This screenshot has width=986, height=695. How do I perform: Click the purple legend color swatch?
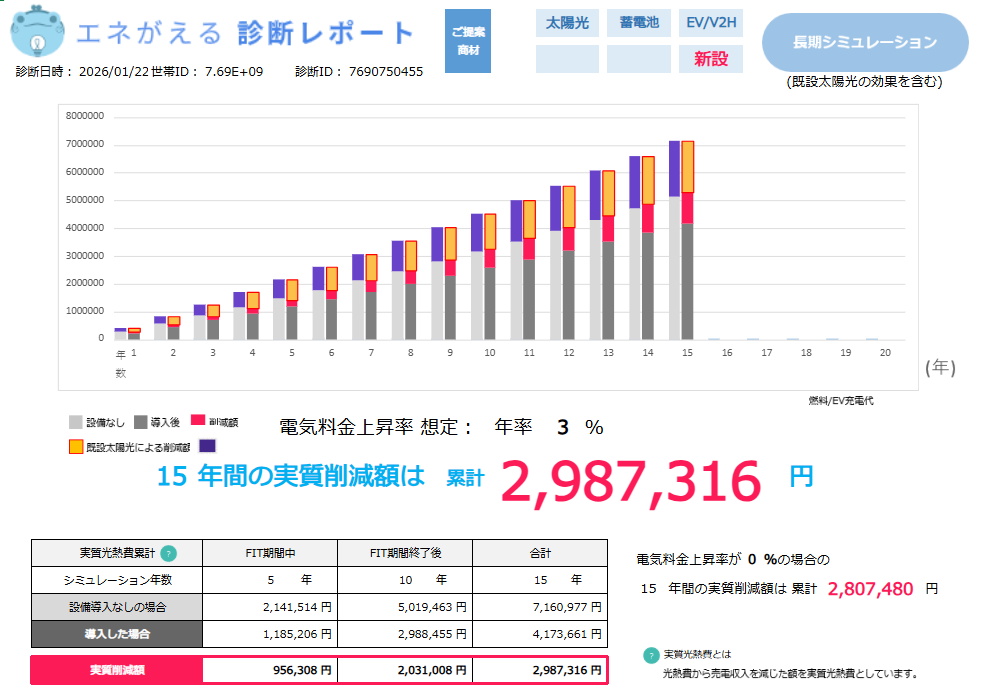pos(207,446)
